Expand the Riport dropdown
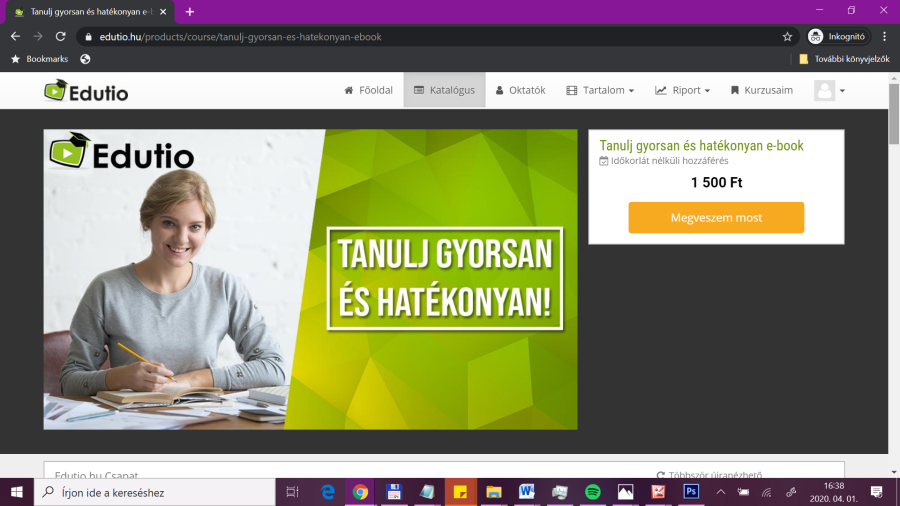Image resolution: width=900 pixels, height=506 pixels. pyautogui.click(x=682, y=90)
